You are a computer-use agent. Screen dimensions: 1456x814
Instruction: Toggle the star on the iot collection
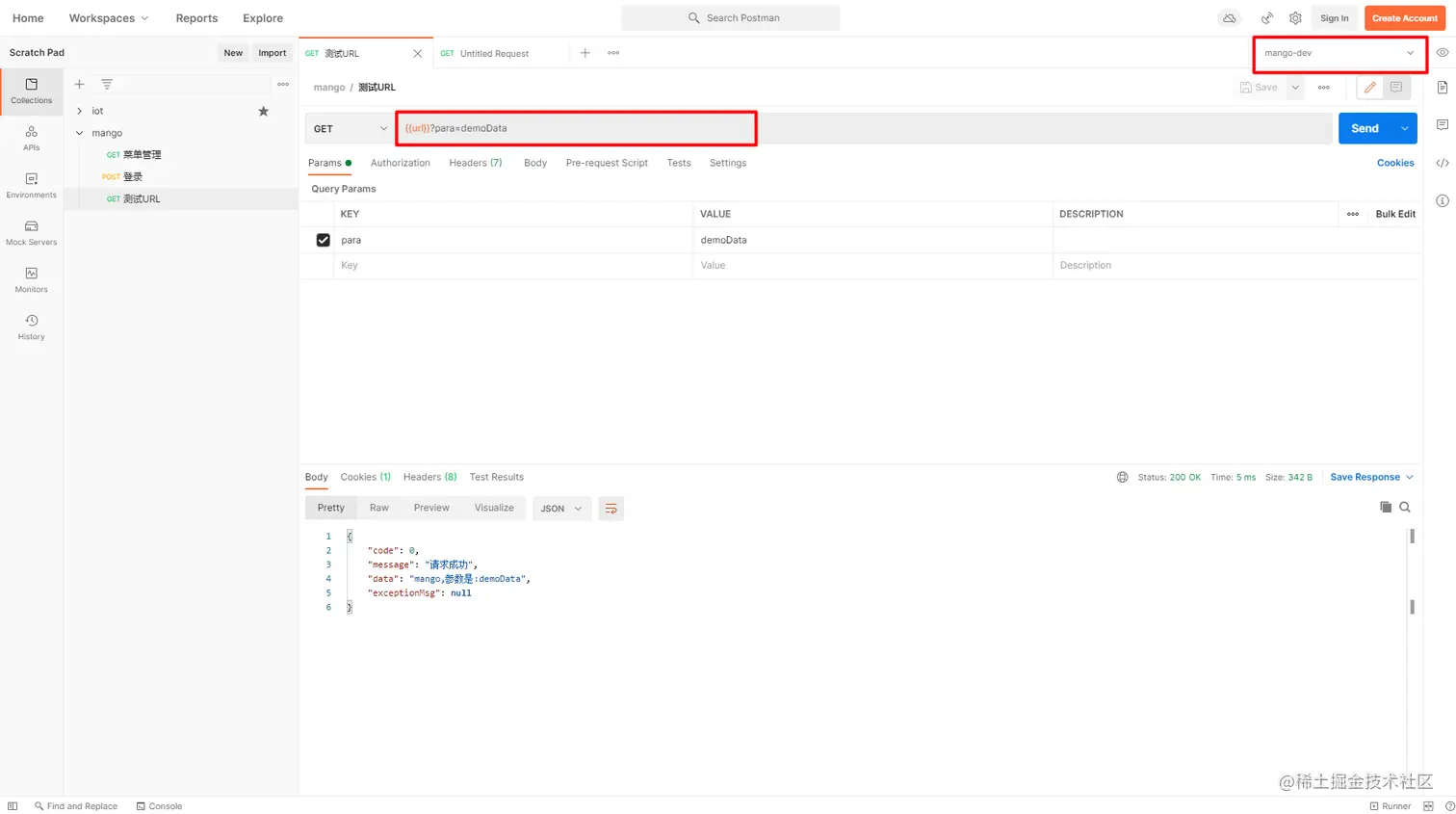click(264, 111)
